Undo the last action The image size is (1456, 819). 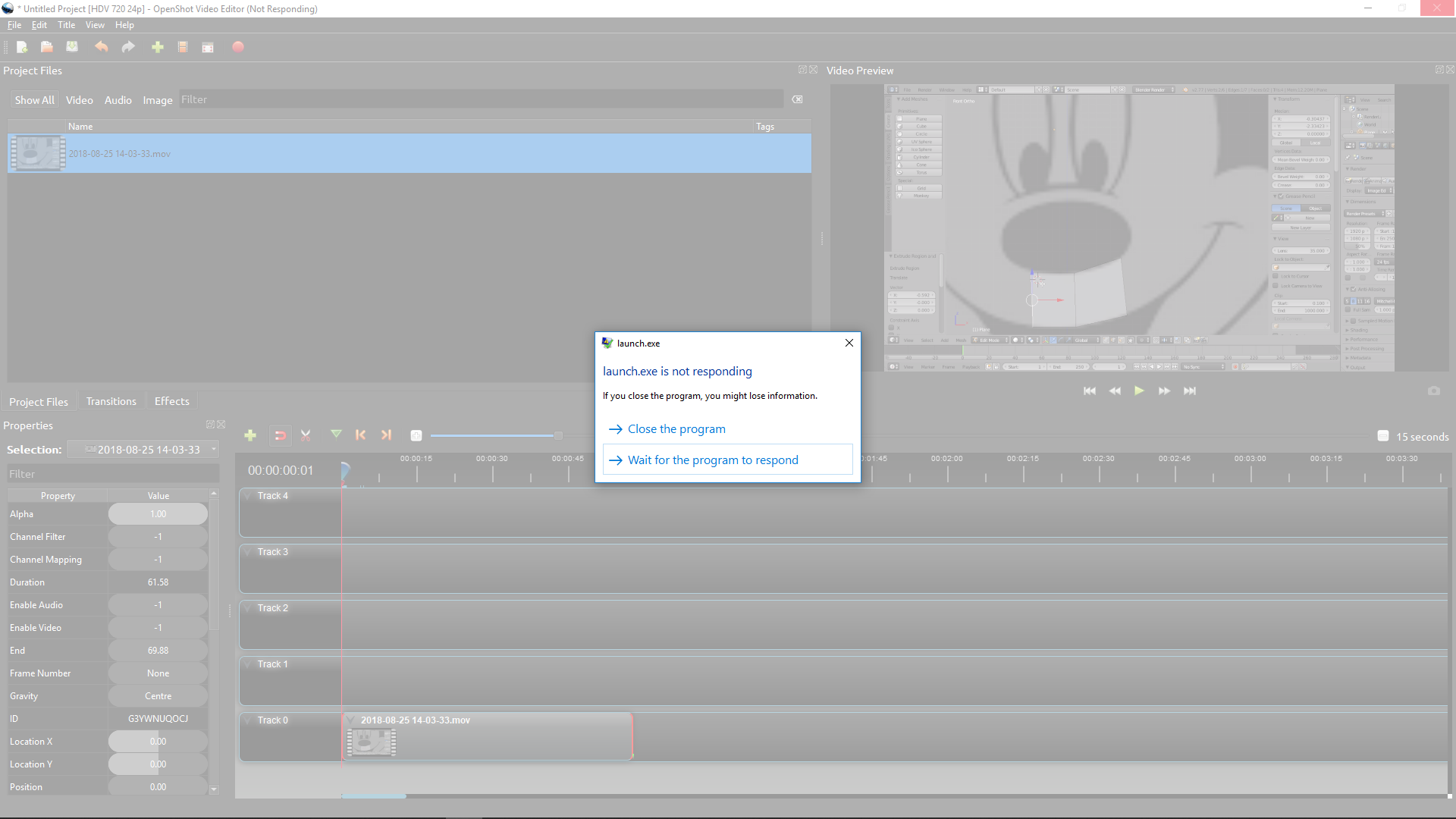point(101,47)
